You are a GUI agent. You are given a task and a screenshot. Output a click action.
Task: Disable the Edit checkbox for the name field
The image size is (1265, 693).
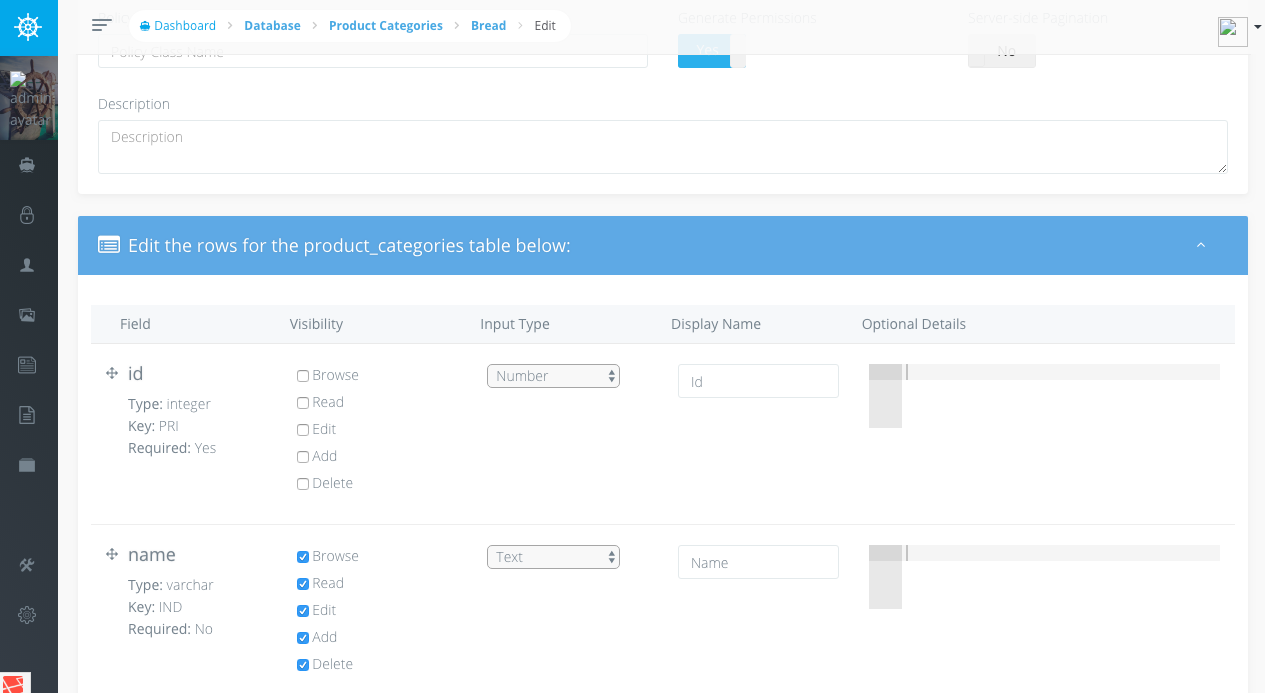pyautogui.click(x=302, y=610)
